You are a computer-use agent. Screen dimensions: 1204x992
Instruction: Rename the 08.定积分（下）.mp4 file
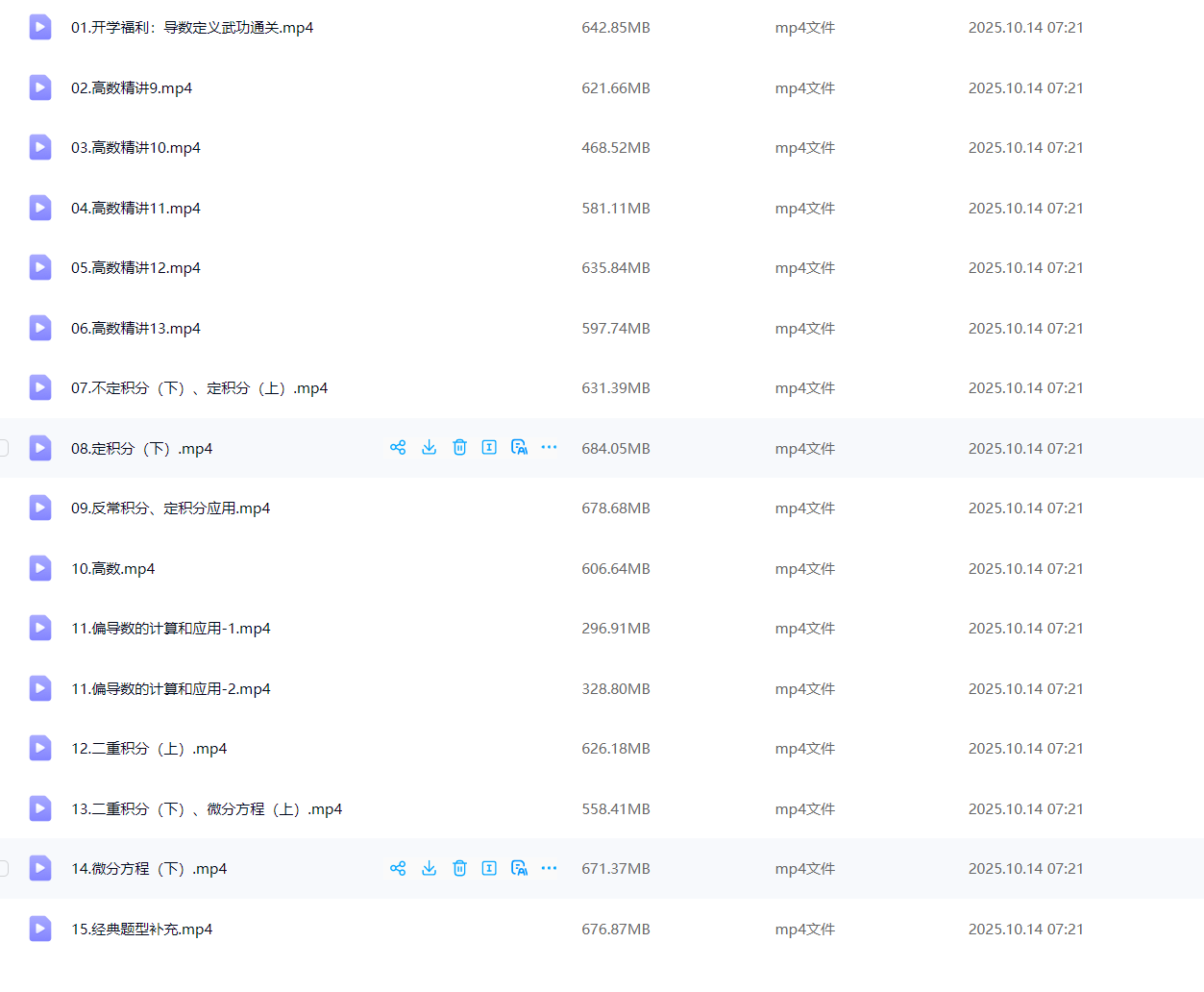click(489, 448)
